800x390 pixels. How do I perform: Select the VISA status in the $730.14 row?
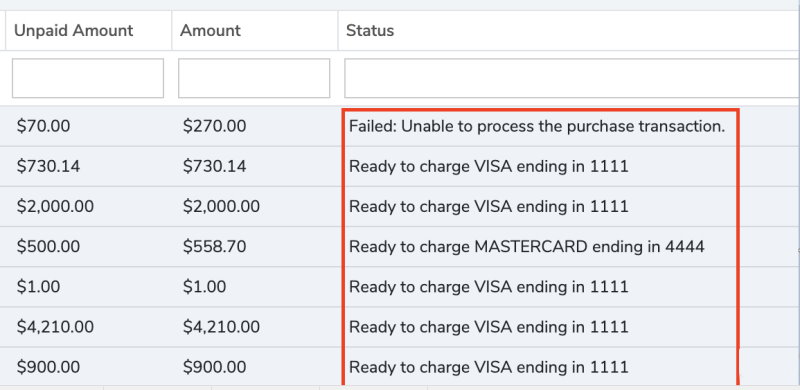tap(489, 166)
